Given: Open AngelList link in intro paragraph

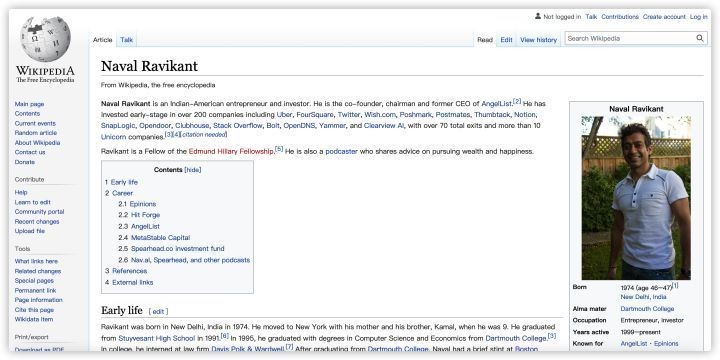Looking at the screenshot, I should click(x=496, y=104).
